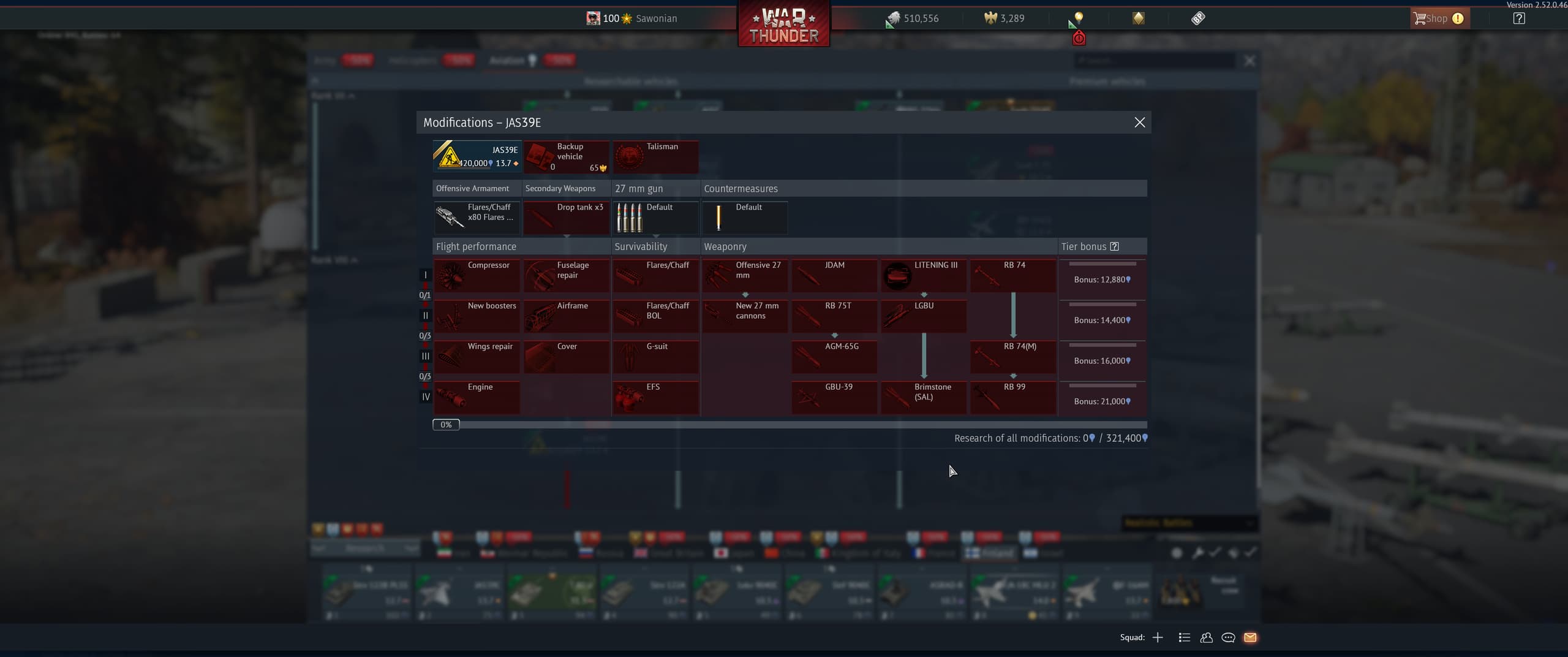Image resolution: width=1568 pixels, height=657 pixels.
Task: Select the Countermeasures Default option
Action: click(x=744, y=218)
